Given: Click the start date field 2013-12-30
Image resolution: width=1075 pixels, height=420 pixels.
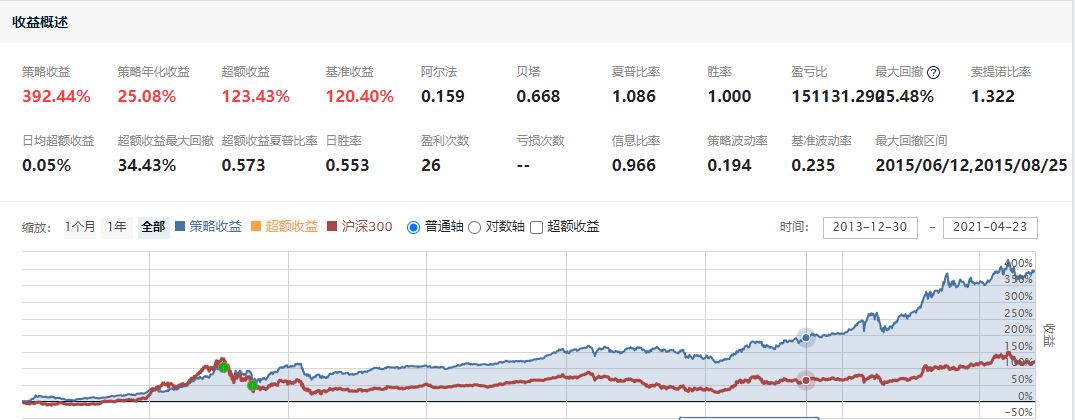Looking at the screenshot, I should click(869, 227).
